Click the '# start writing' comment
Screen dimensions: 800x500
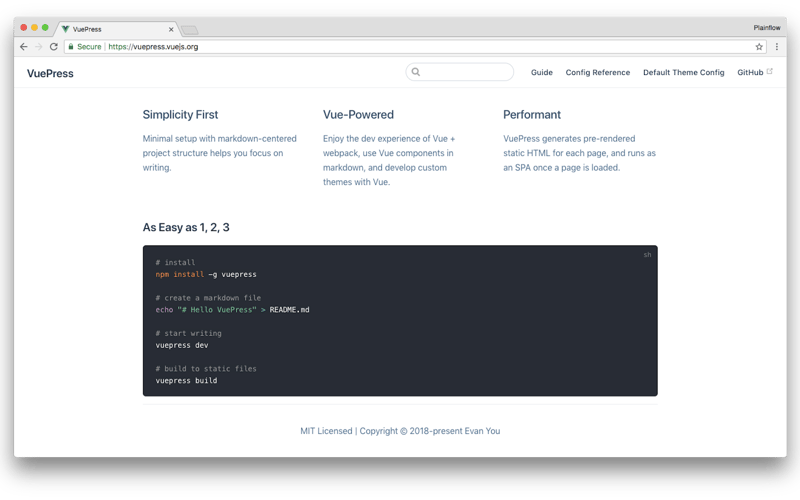pyautogui.click(x=188, y=333)
